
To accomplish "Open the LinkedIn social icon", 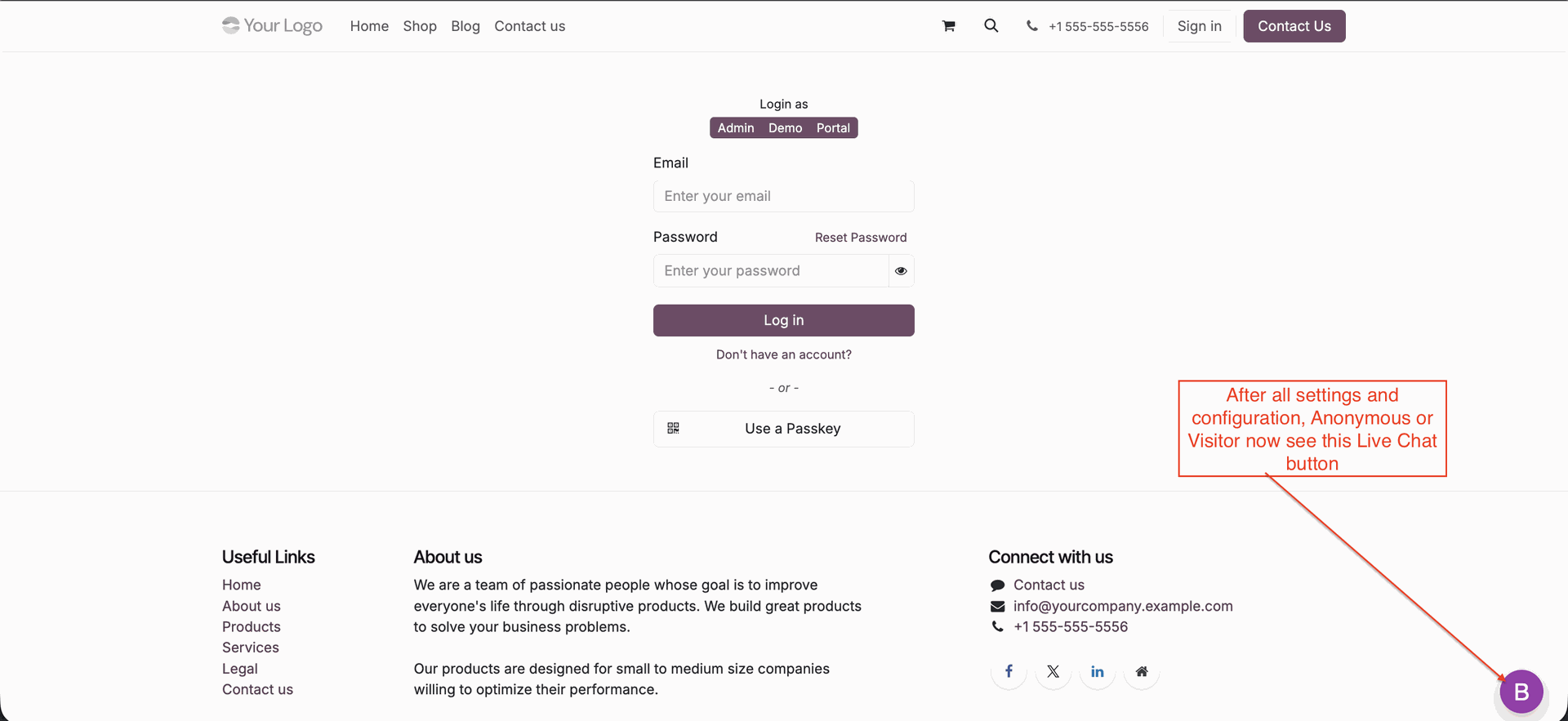I will tap(1098, 671).
